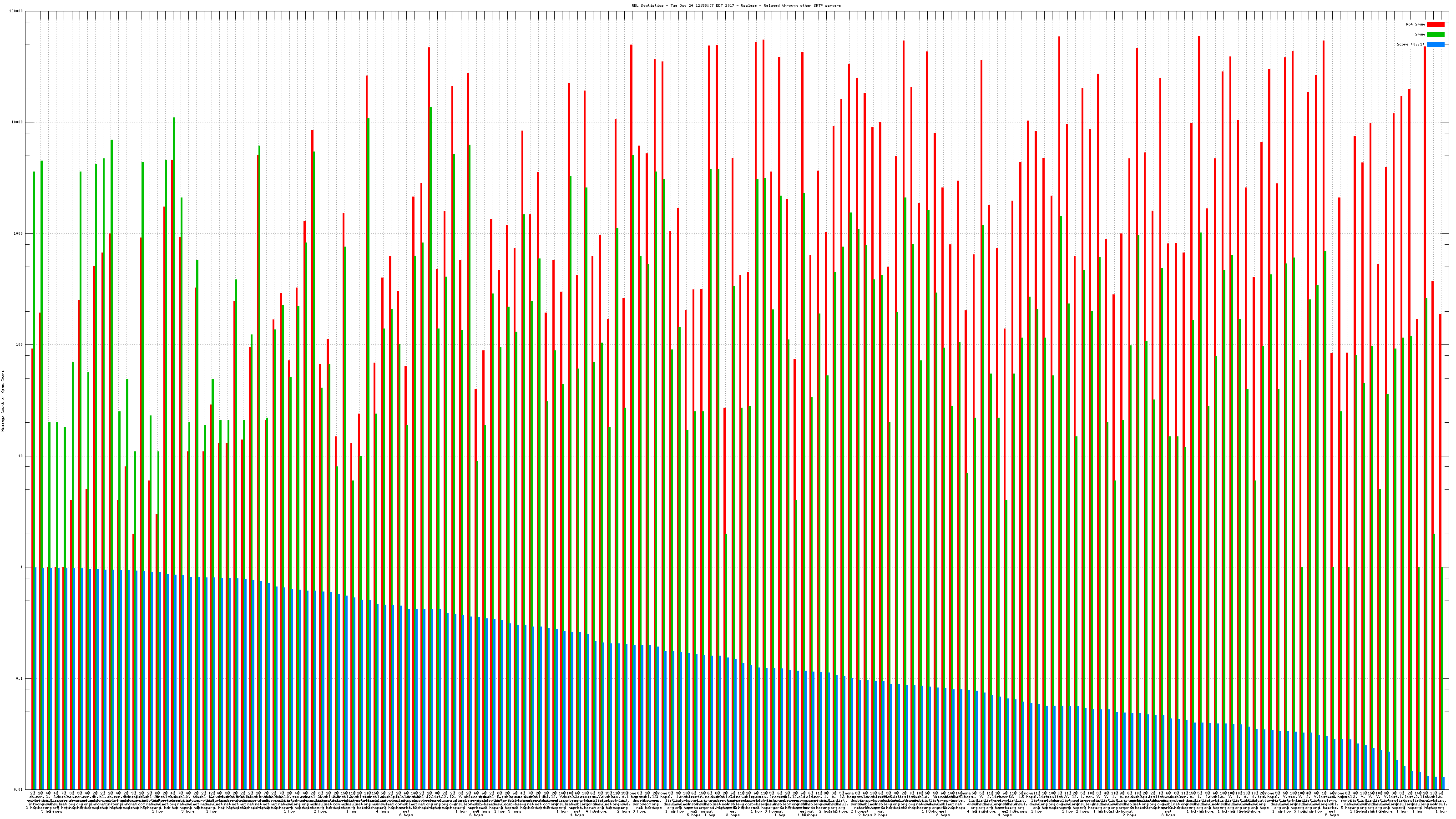Select the 'Spam' legend label text
Screen dimensions: 1456x819
click(x=1420, y=35)
